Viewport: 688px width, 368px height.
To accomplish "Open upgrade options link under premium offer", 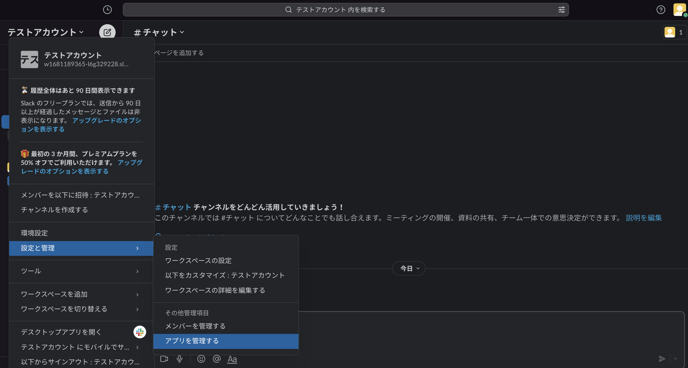I will (82, 167).
